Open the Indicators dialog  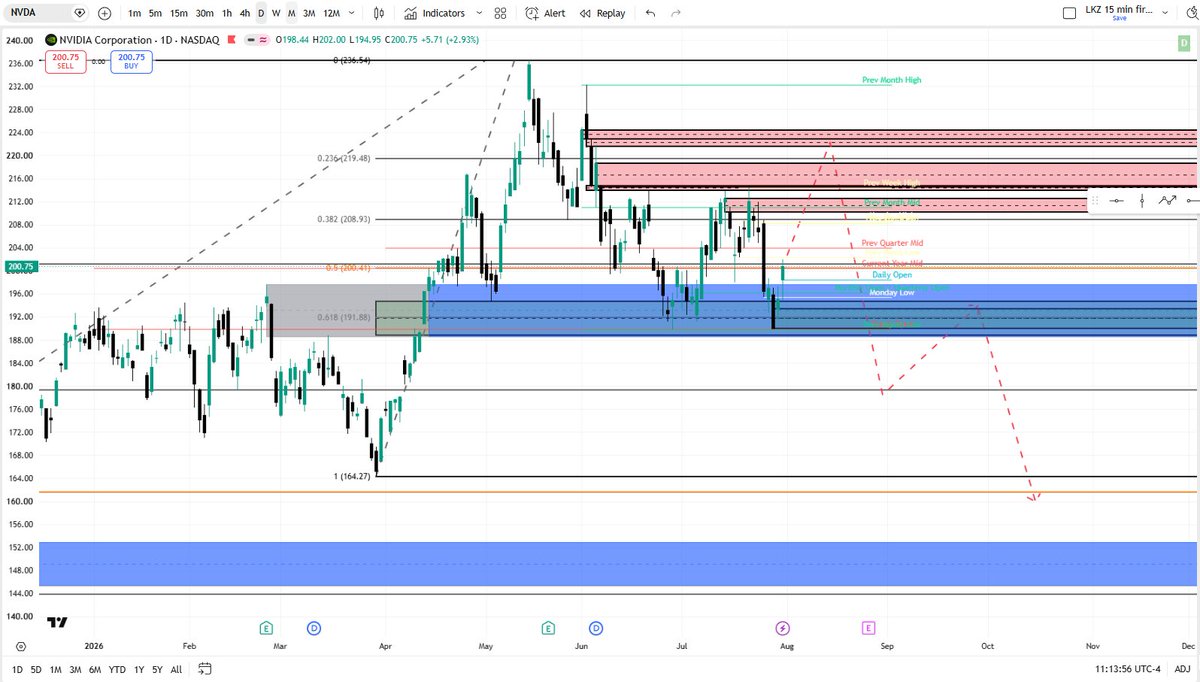tap(435, 13)
